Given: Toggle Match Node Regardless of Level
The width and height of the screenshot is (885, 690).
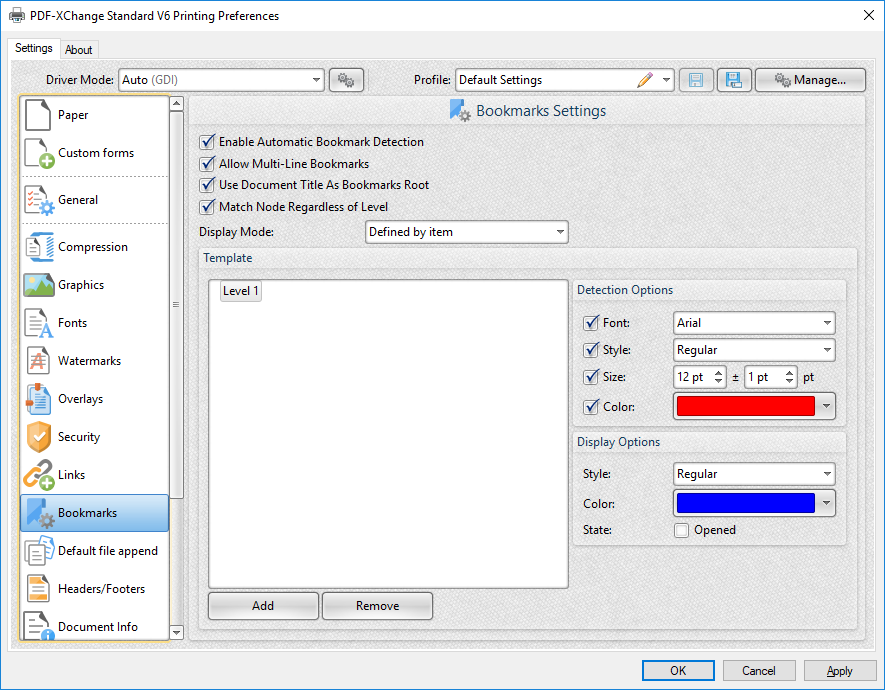Looking at the screenshot, I should coord(207,207).
